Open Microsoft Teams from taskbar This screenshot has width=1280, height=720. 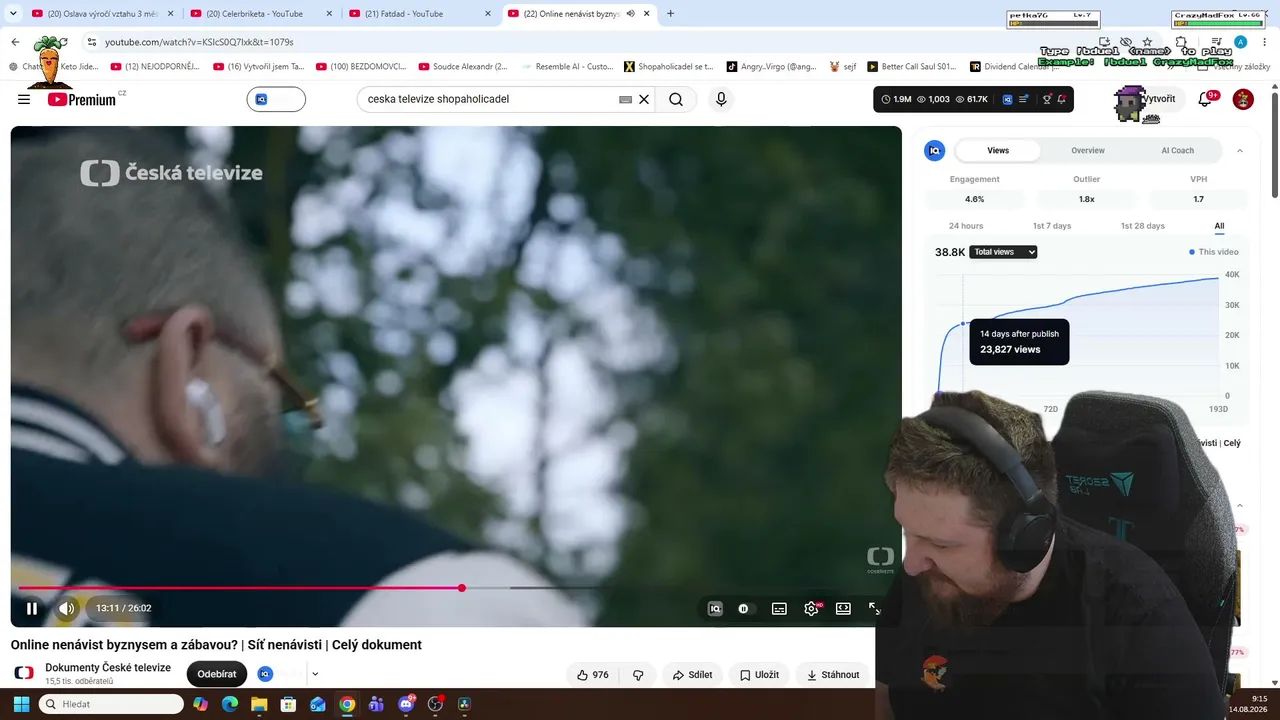pos(376,704)
